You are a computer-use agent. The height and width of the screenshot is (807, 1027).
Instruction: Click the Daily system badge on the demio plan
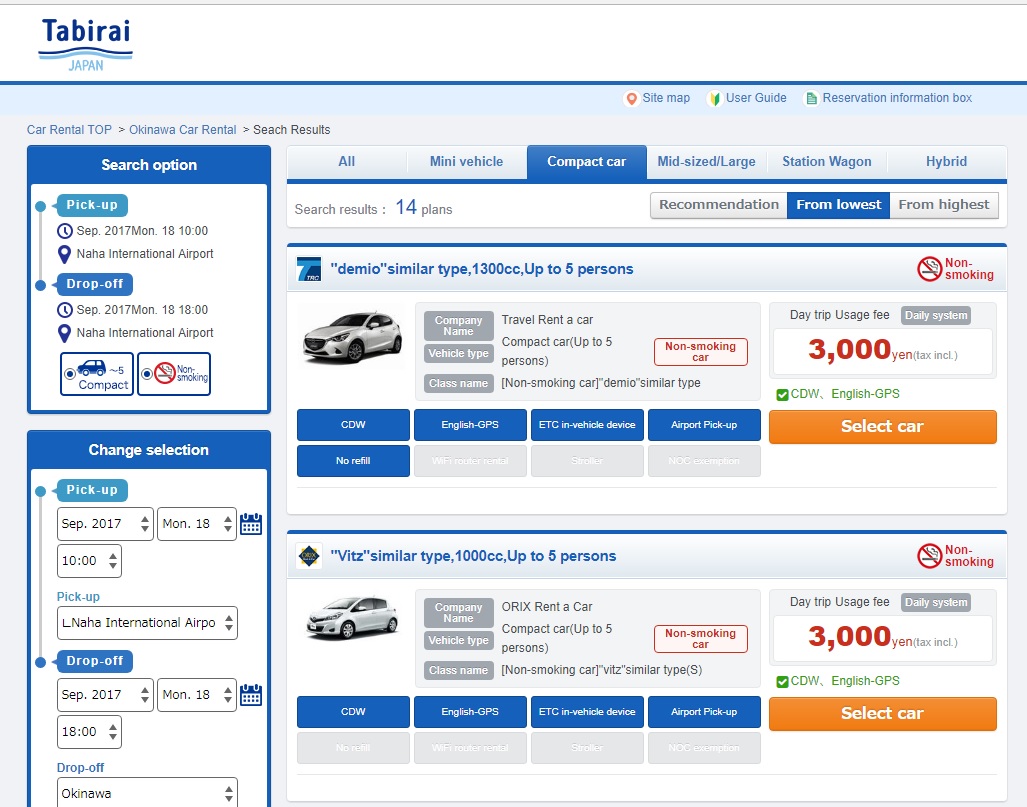[936, 316]
